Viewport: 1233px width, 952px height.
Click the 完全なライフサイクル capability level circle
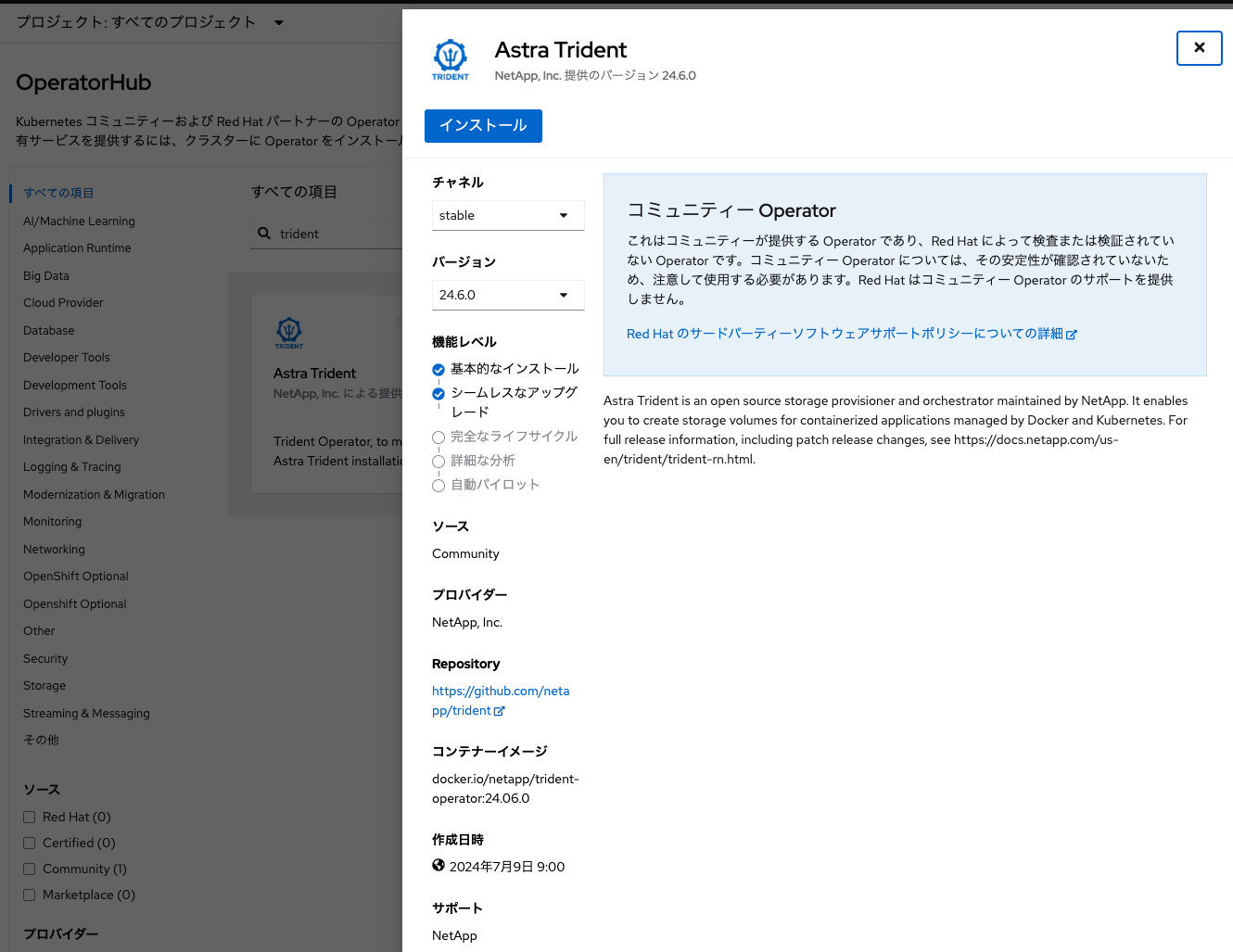click(439, 438)
